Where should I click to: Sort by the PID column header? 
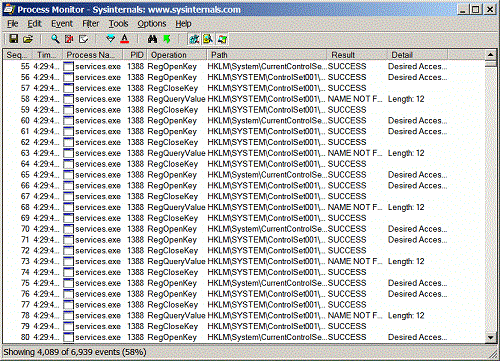(135, 55)
